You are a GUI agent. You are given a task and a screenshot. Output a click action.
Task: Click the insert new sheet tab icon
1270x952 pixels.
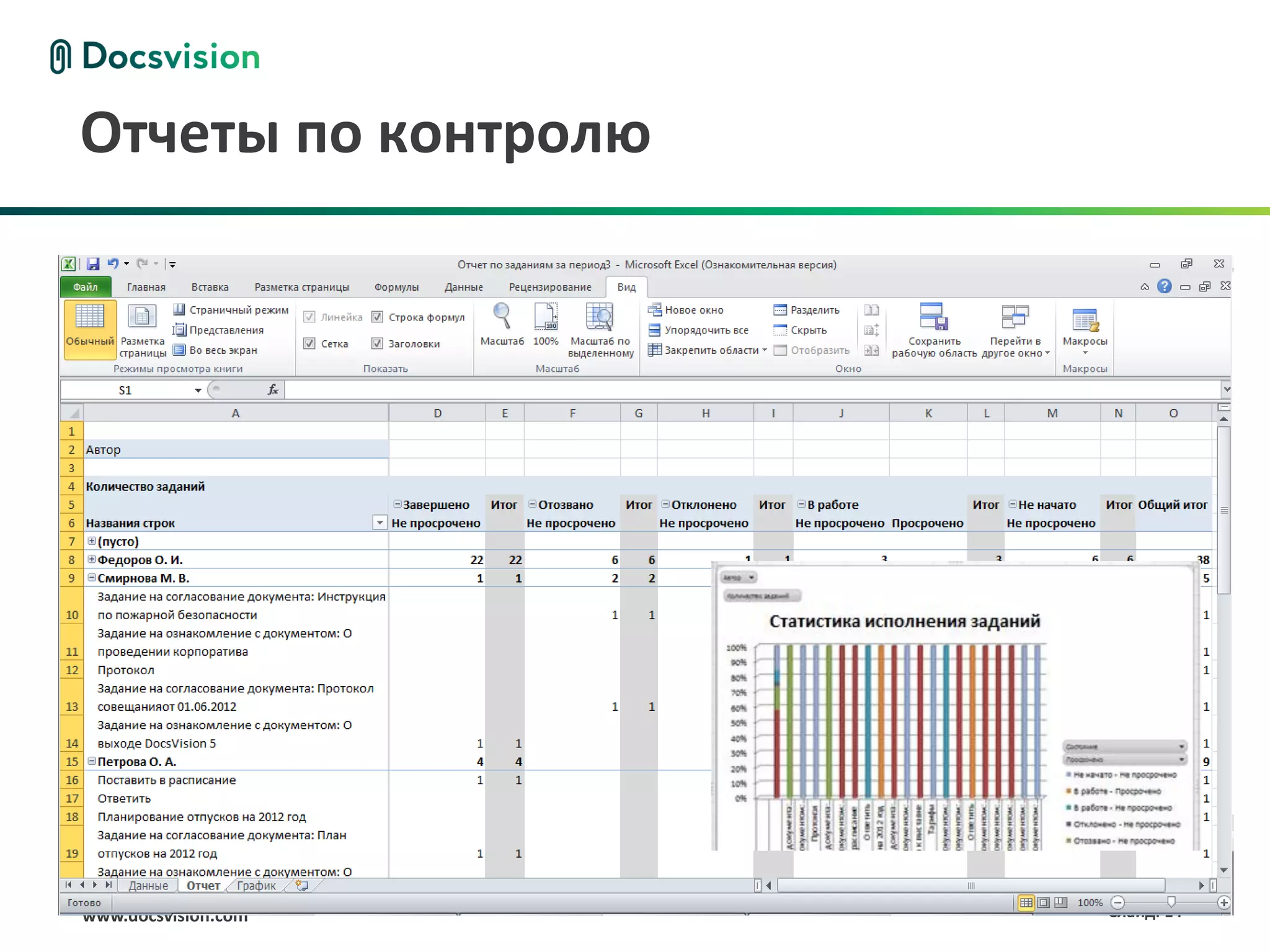(302, 885)
